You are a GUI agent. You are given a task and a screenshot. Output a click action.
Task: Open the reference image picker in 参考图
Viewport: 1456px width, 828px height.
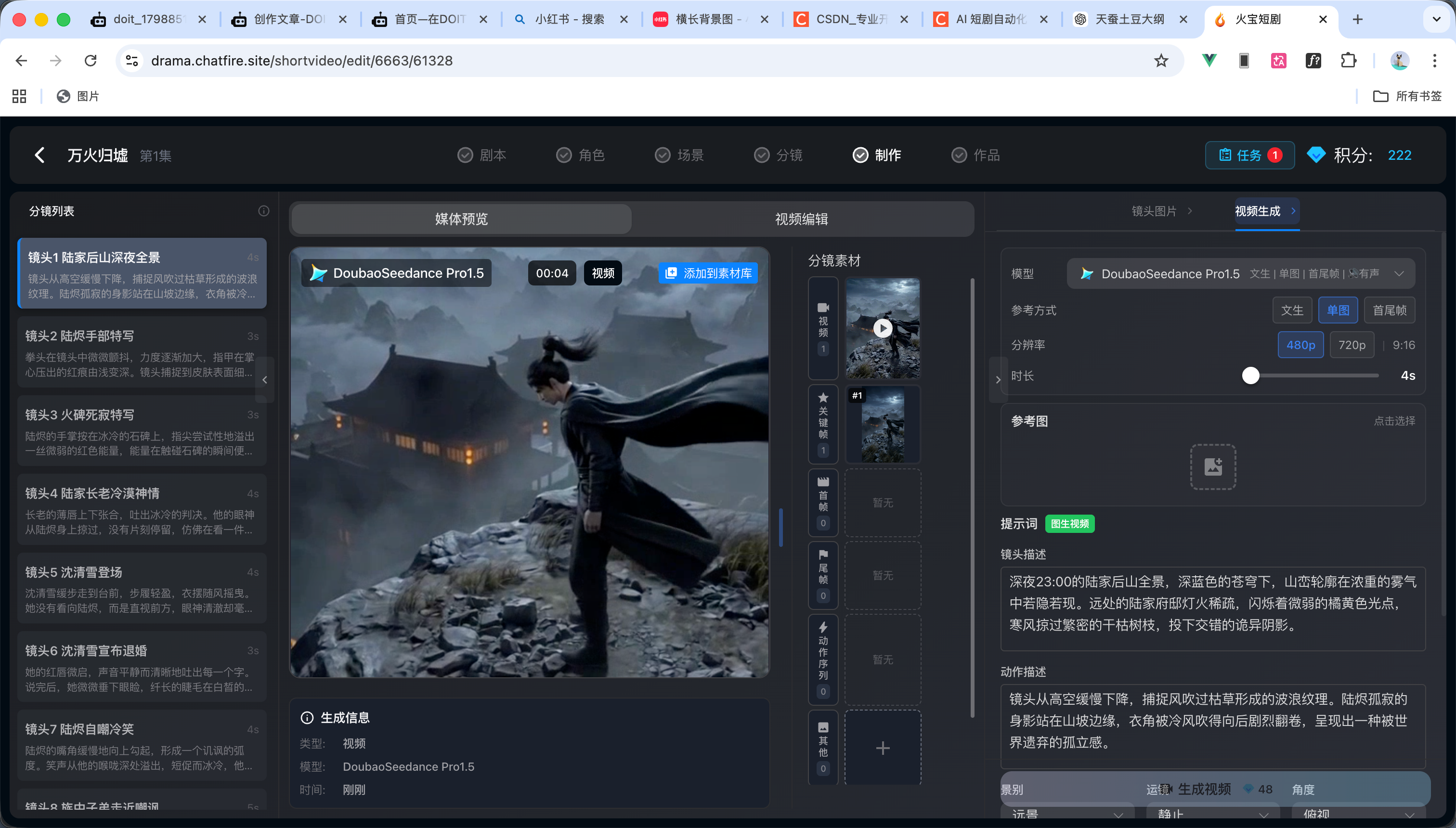pos(1212,467)
